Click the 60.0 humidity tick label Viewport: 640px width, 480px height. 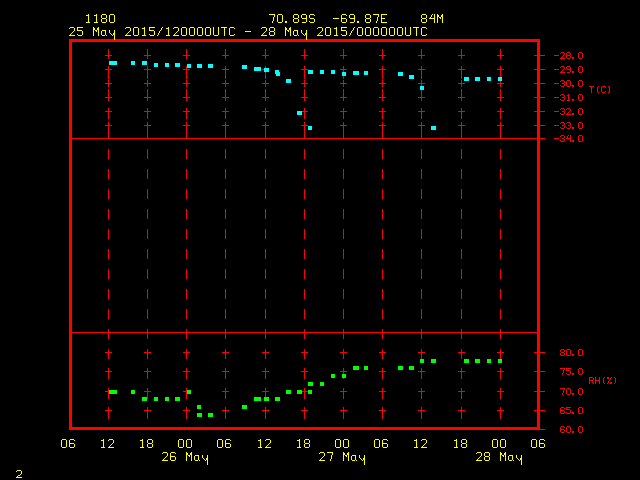coord(572,430)
